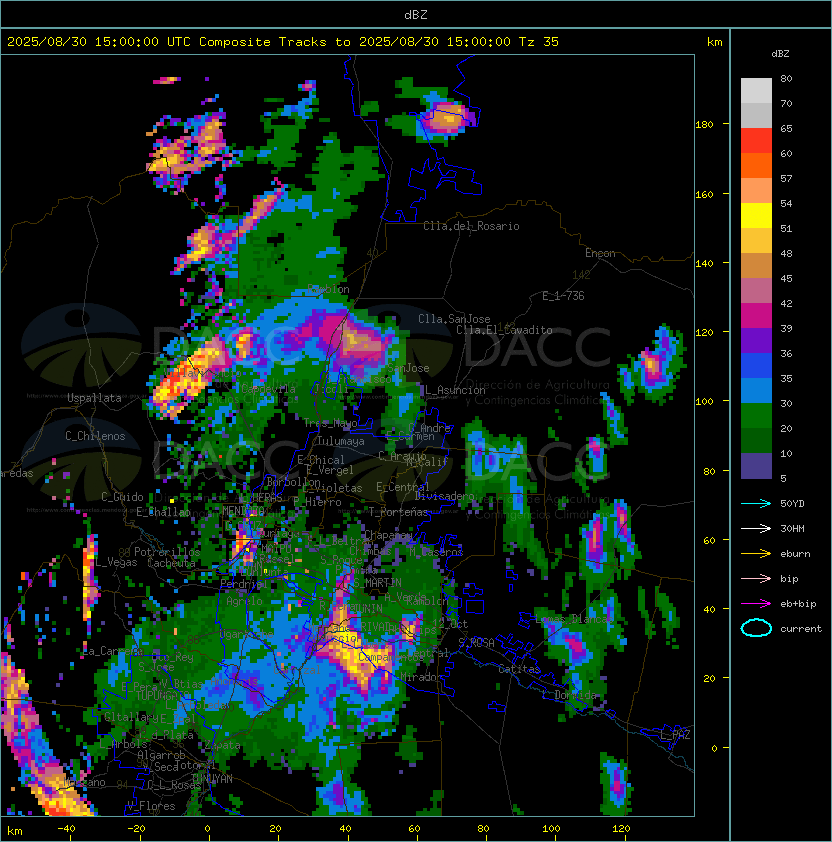Click the 'Tz 35' value in header
Viewport: 832px width, 842px height.
539,42
